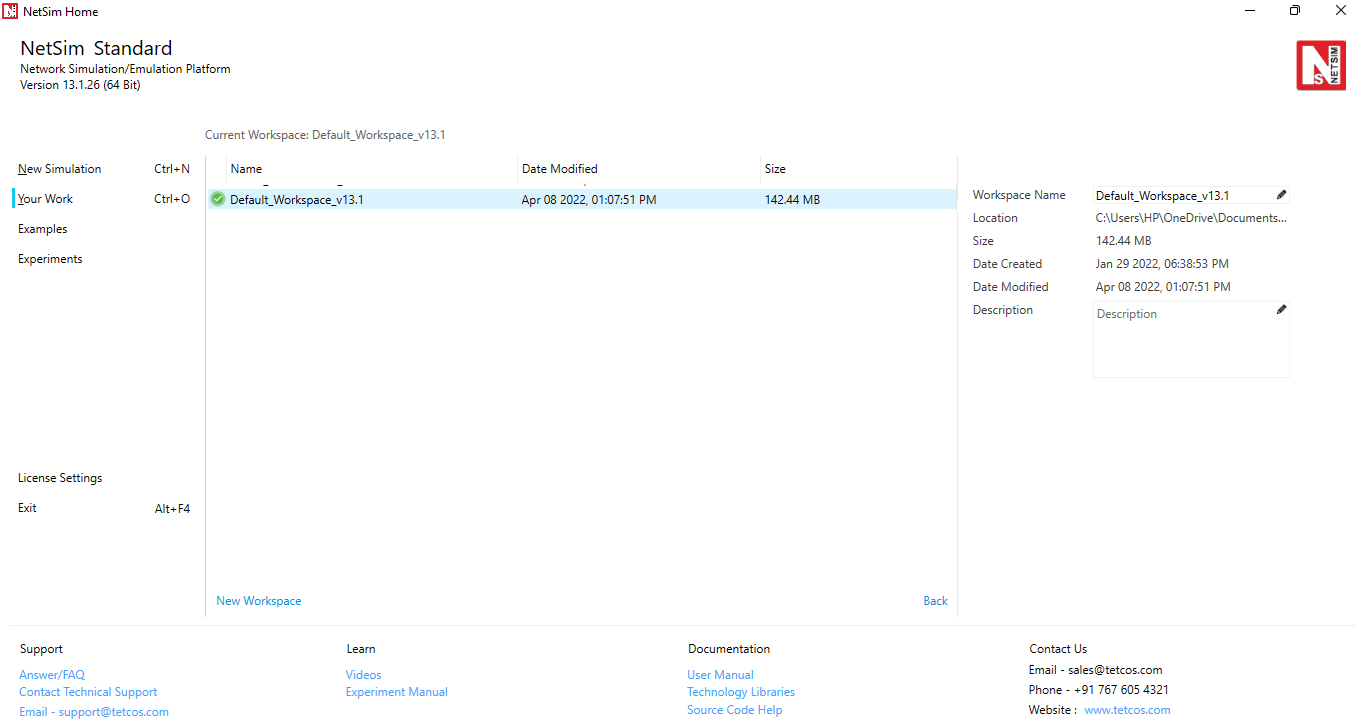Click the workspace Location path value
Image resolution: width=1366 pixels, height=720 pixels.
1192,218
